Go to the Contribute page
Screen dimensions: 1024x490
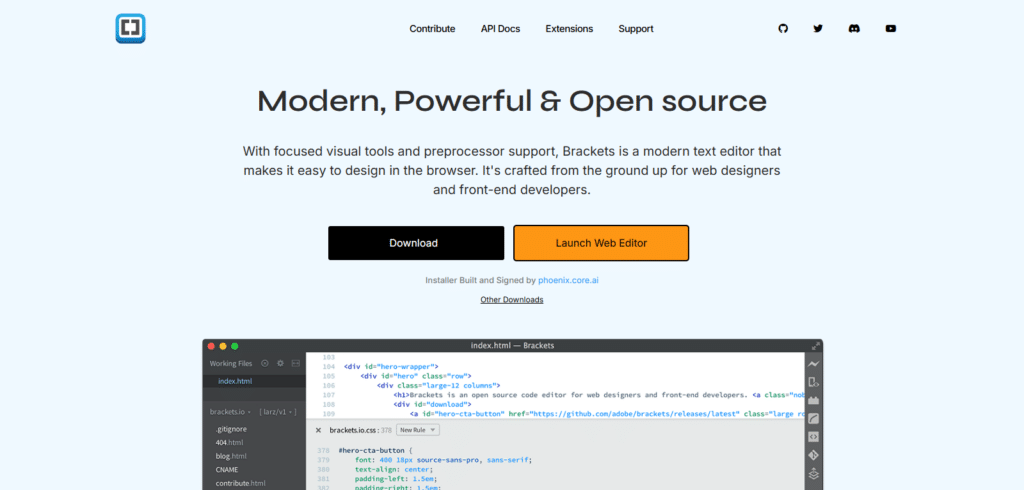pos(432,29)
